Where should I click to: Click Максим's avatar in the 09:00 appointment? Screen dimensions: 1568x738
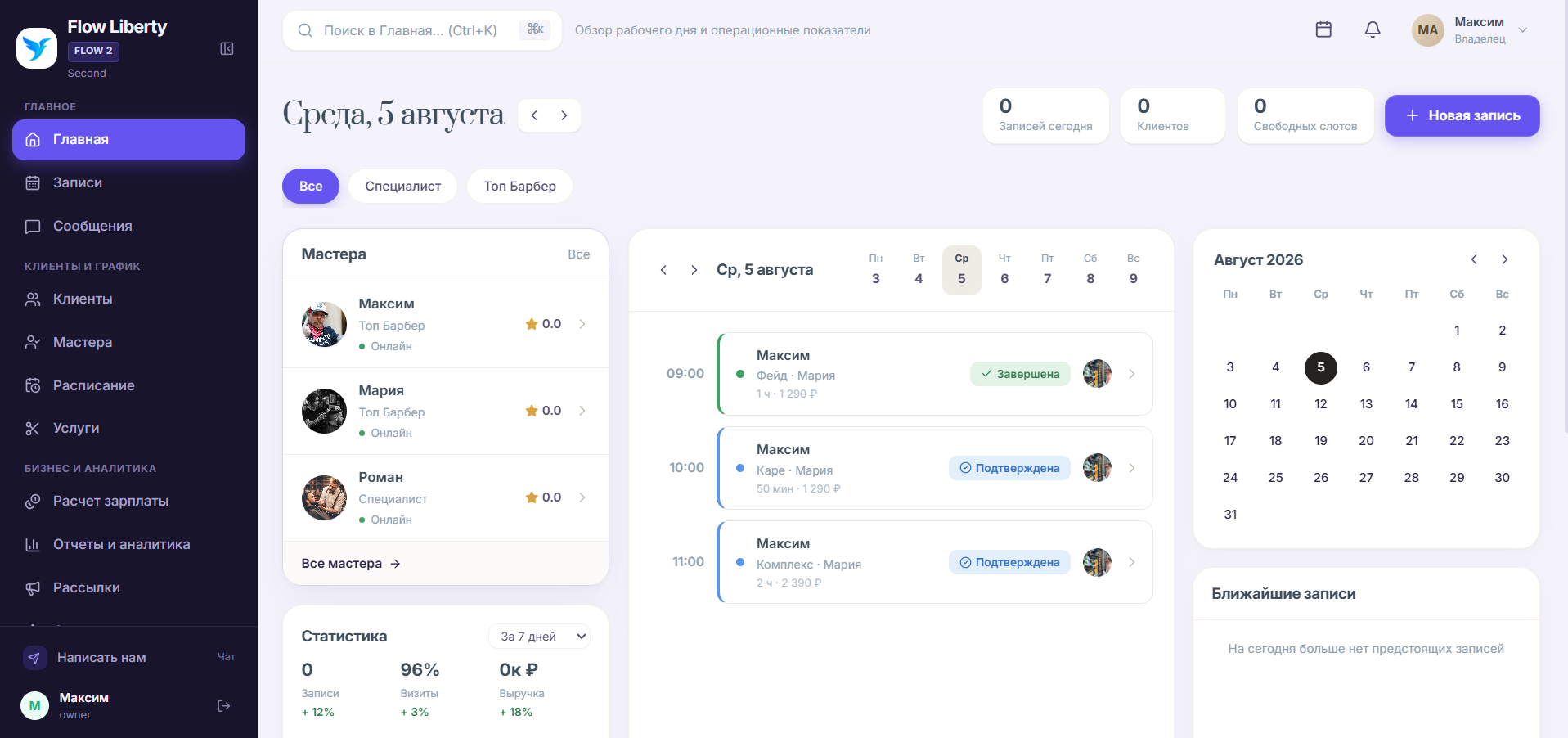pos(1097,374)
